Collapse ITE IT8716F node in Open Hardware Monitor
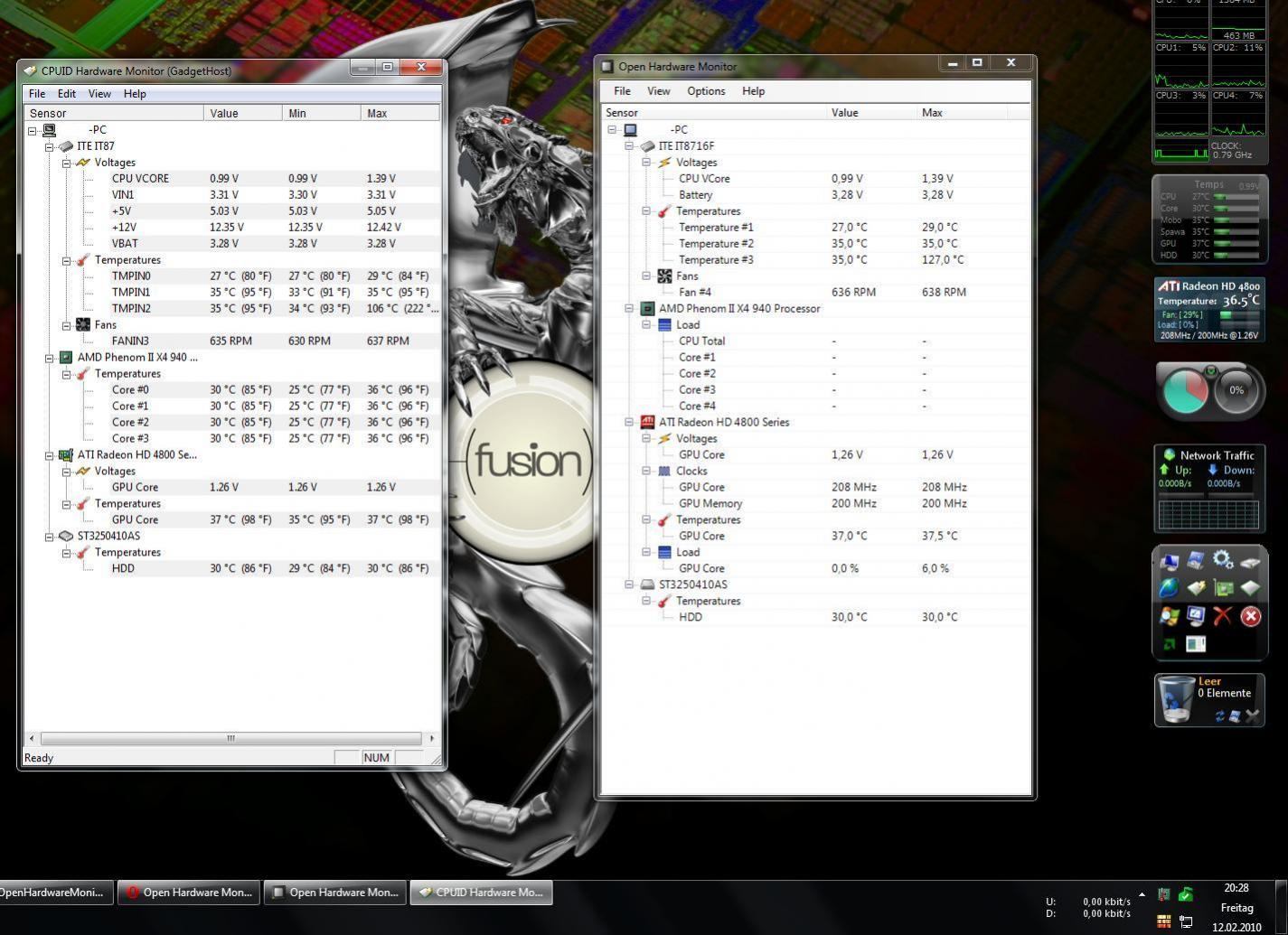Screen dimensions: 1288x935 coord(630,145)
